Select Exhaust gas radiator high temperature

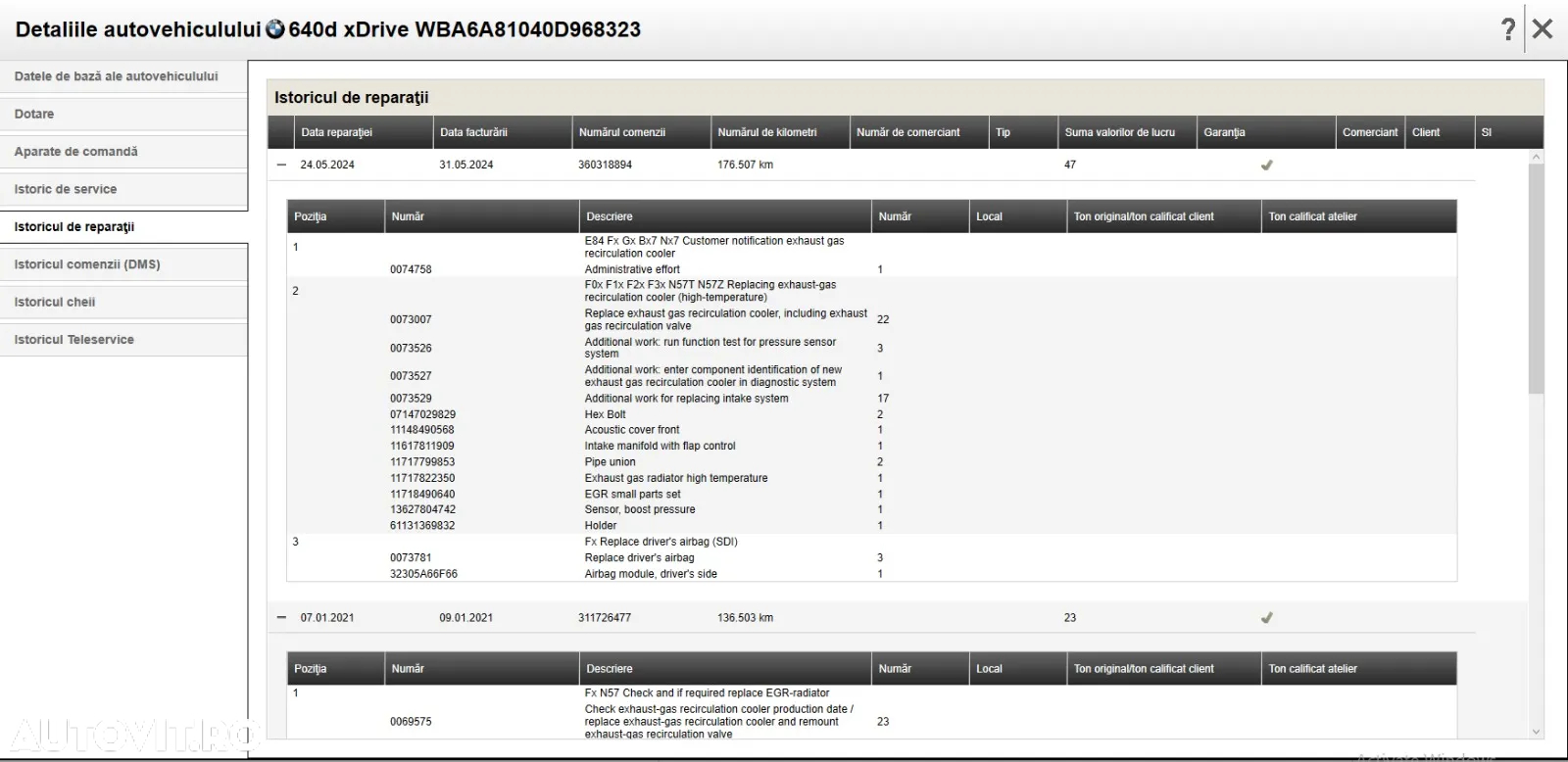coord(871,478)
